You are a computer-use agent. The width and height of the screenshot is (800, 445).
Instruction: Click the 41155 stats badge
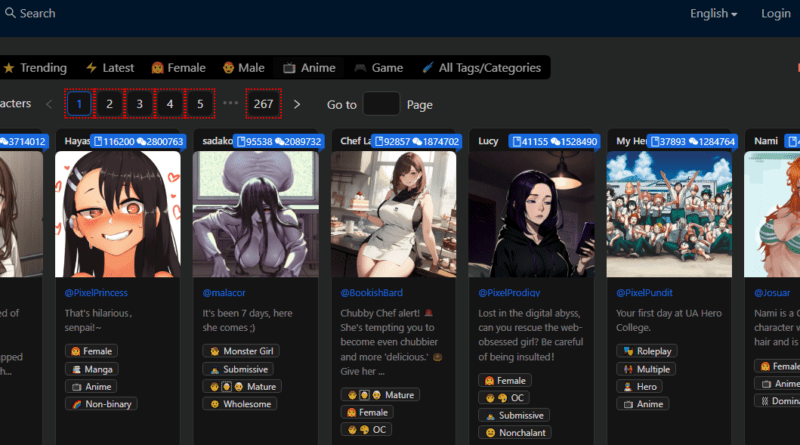554,141
